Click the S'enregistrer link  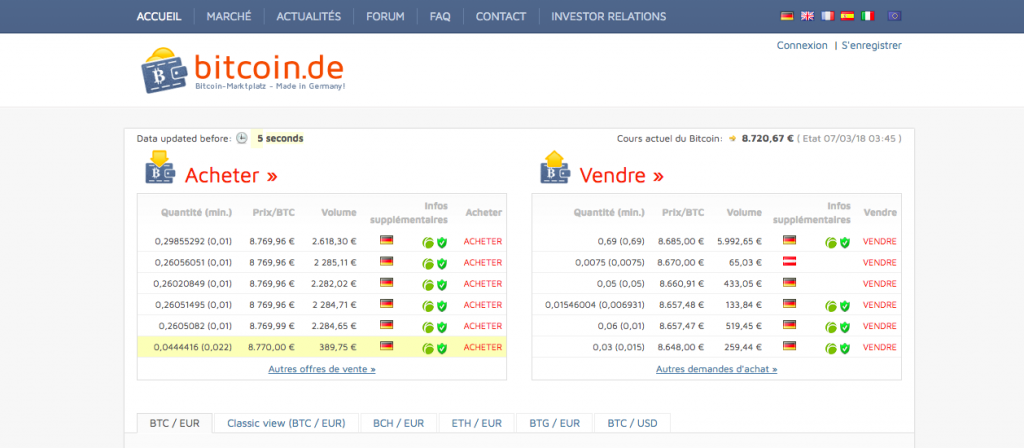point(871,46)
